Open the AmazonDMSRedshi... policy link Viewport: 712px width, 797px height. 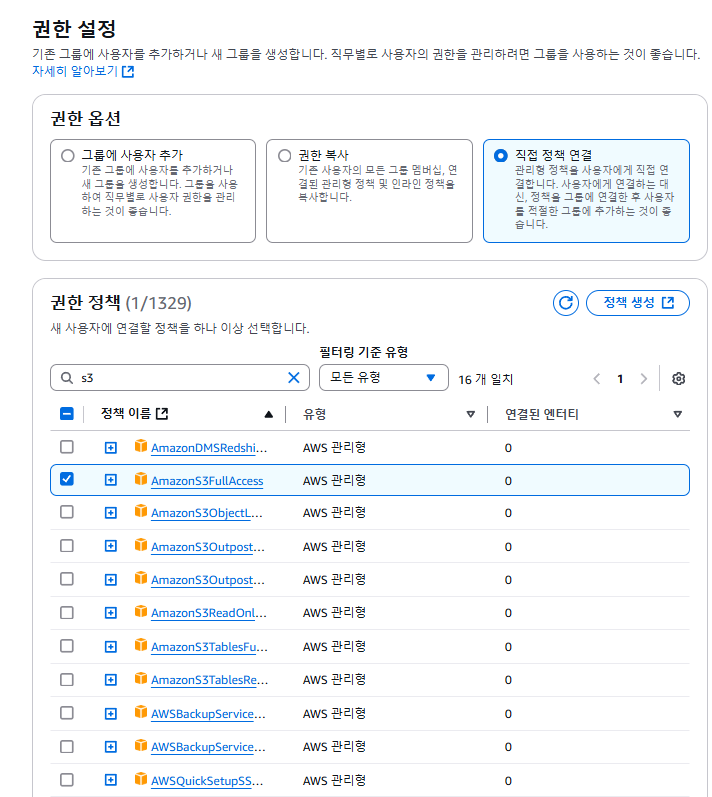209,448
